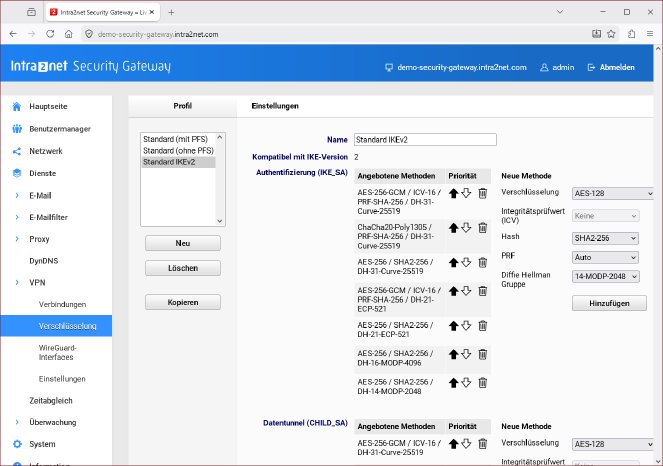Move AES-256 / SHA2-256 / DH-21-ECP-521 method up
The image size is (663, 466).
(454, 326)
